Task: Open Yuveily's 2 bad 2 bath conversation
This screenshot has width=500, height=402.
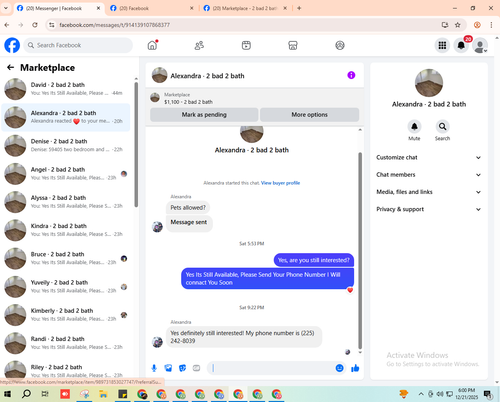Action: pos(66,287)
